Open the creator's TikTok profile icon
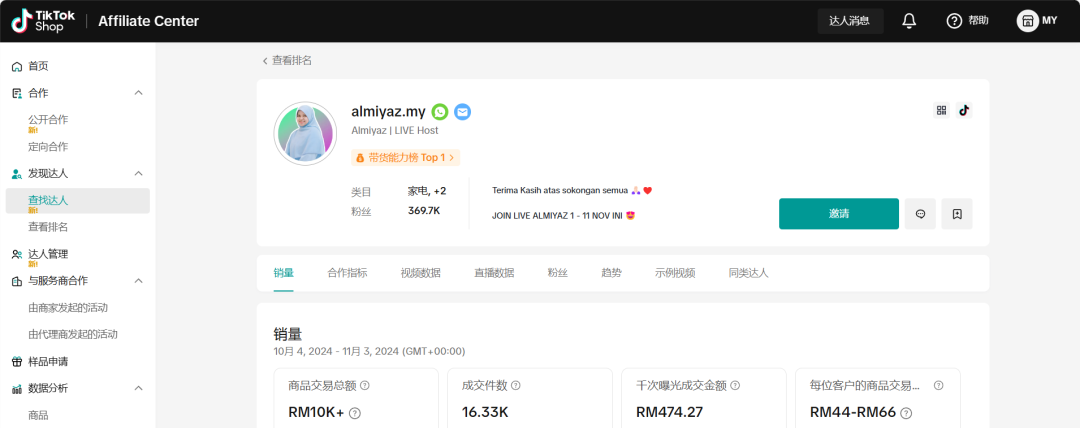 point(964,110)
